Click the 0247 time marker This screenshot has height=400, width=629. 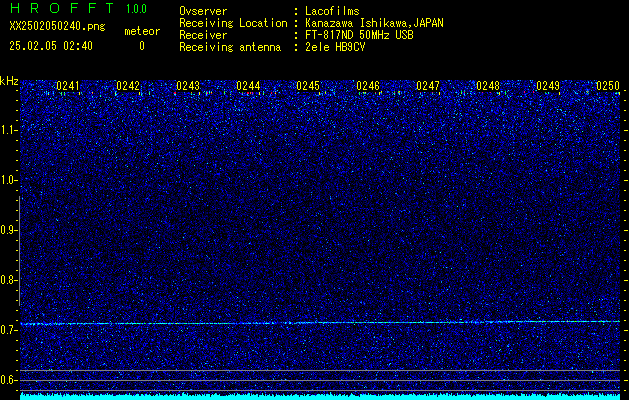(428, 86)
